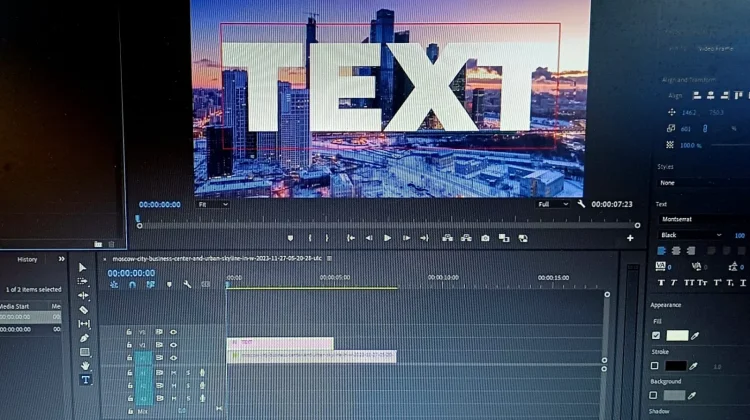This screenshot has height=420, width=750.
Task: Toggle lock on the top video track
Action: (x=129, y=332)
